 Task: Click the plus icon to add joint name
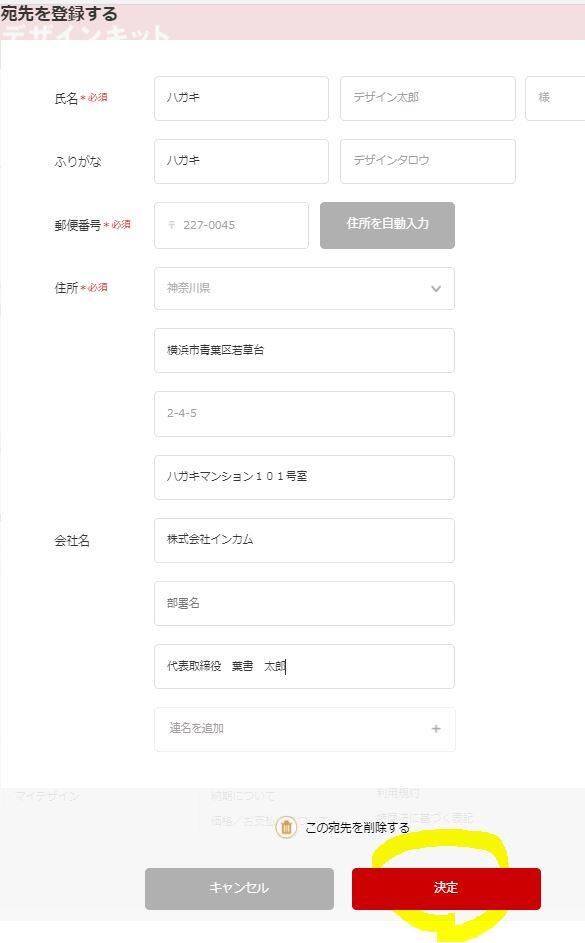(x=436, y=728)
